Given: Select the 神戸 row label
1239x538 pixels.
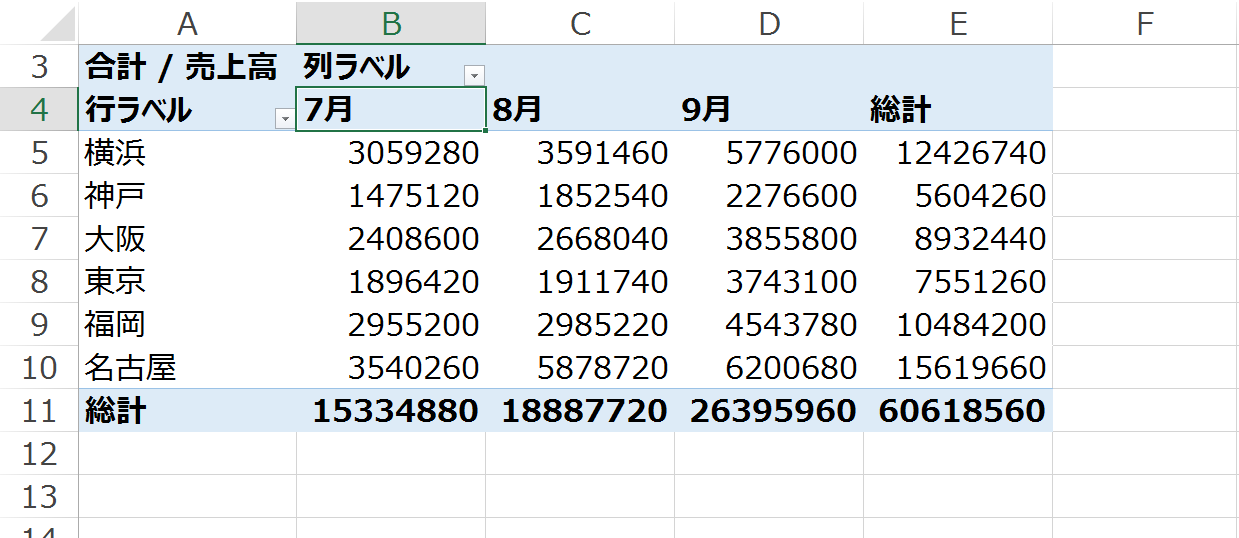Looking at the screenshot, I should 187,196.
